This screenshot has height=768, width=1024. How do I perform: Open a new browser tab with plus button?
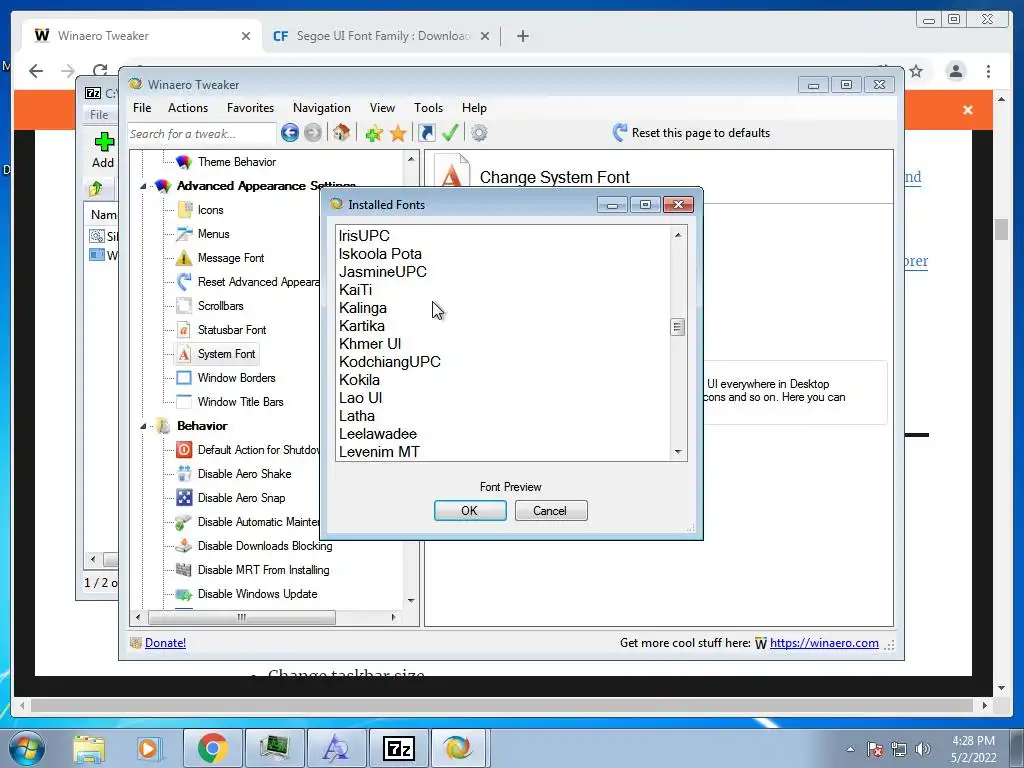(522, 36)
